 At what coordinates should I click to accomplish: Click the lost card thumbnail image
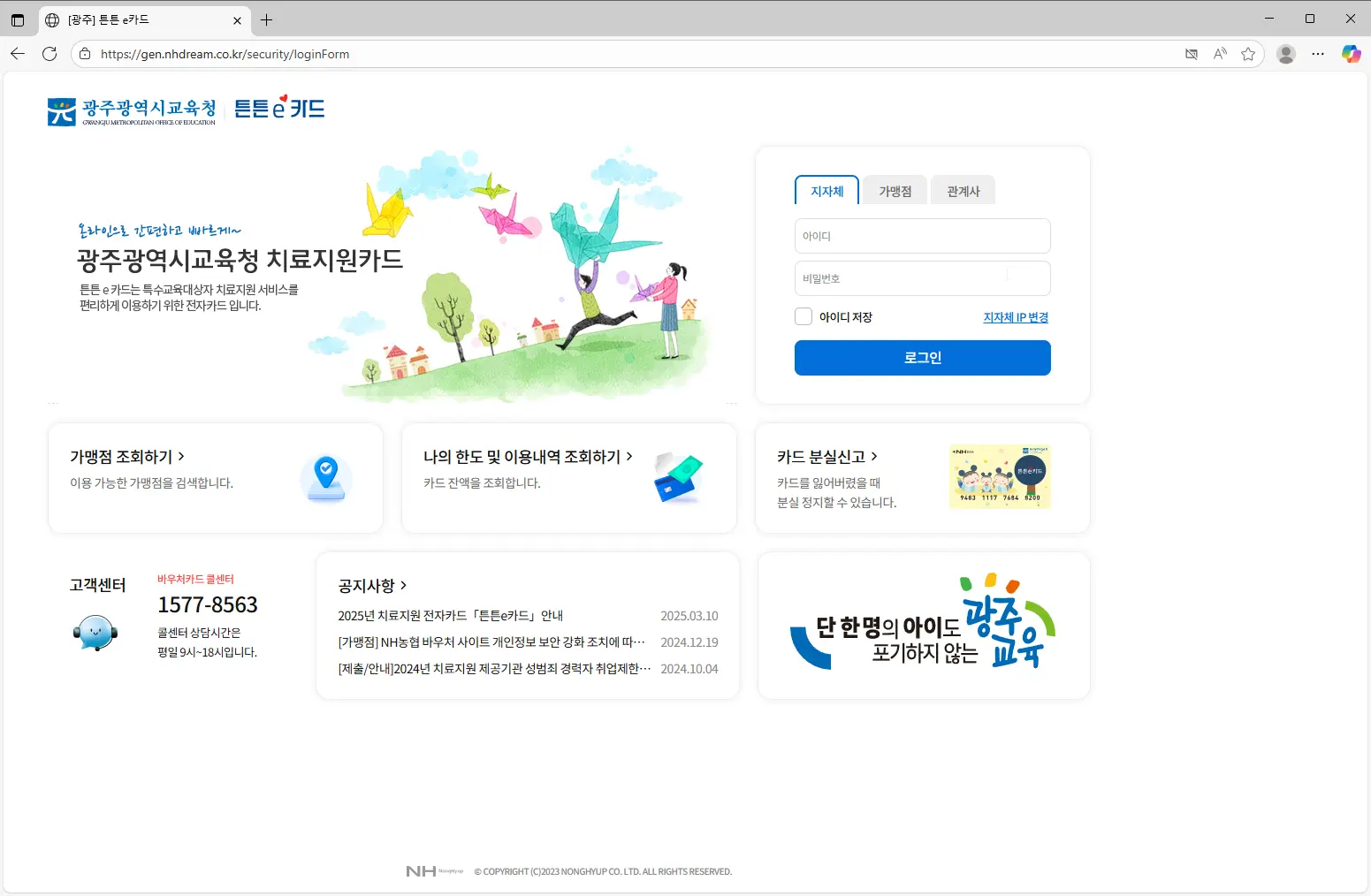(1000, 477)
